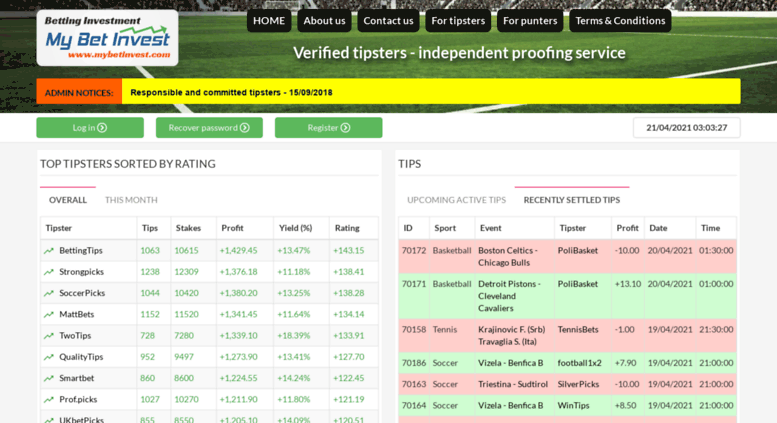
Task: Click Triestina - Sudtirol event
Action: point(513,384)
